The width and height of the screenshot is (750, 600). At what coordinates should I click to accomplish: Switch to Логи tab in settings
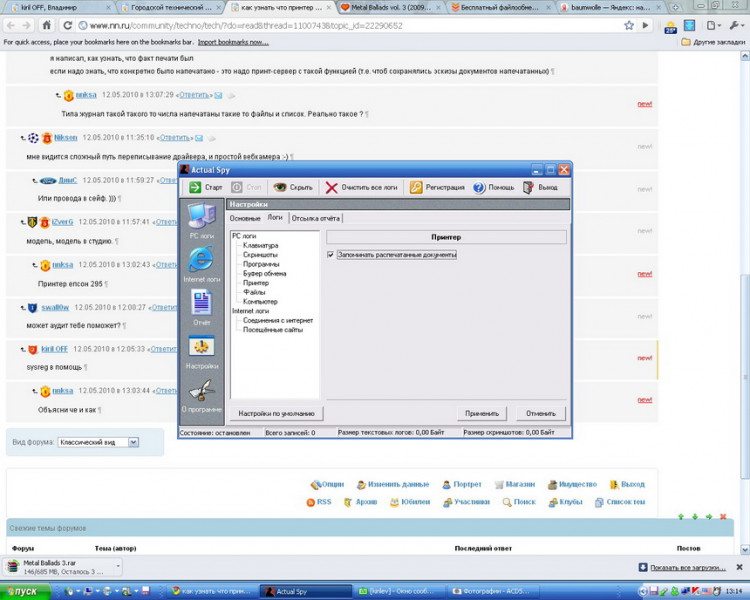pos(275,217)
